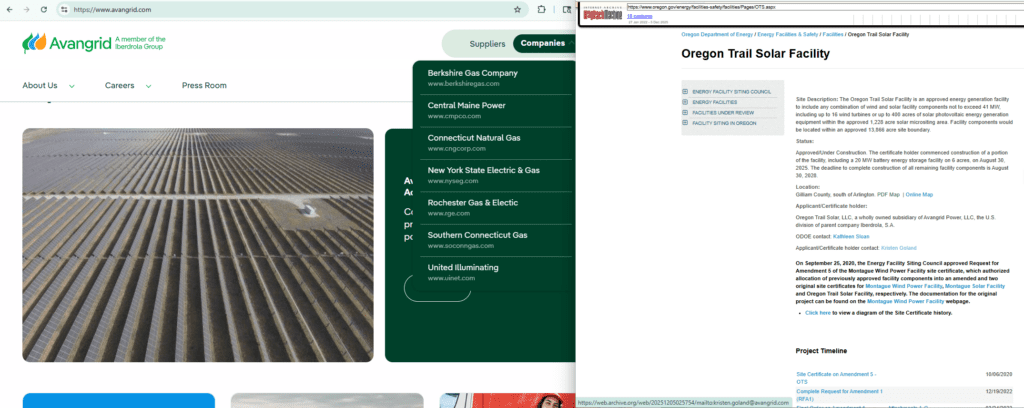The image size is (1024, 408).
Task: Bookmark this page with star icon
Action: [x=517, y=10]
